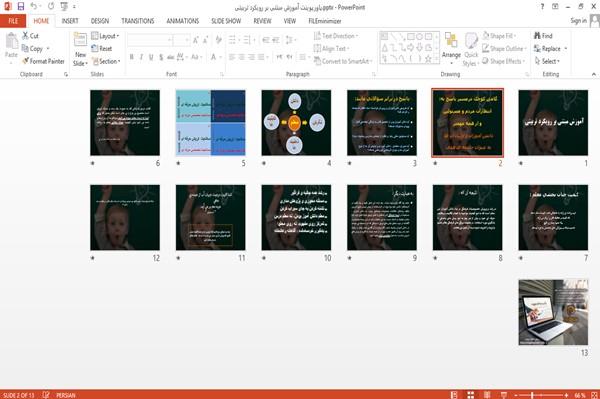The height and width of the screenshot is (399, 600).
Task: Click the Sign in link
Action: coord(578,21)
